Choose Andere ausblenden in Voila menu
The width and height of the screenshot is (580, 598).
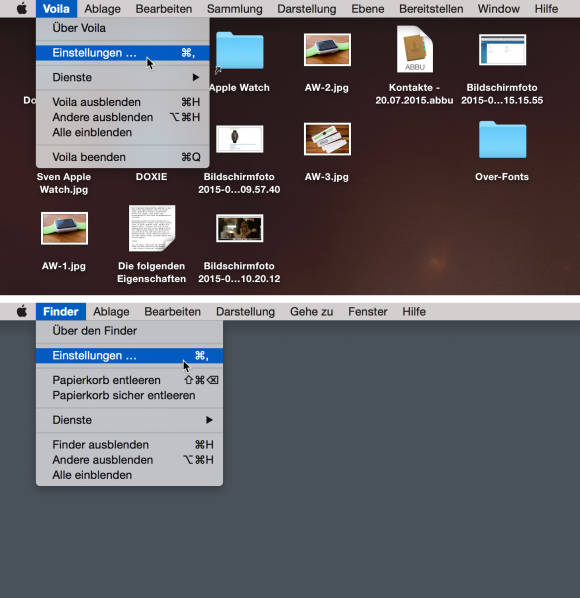(123, 117)
